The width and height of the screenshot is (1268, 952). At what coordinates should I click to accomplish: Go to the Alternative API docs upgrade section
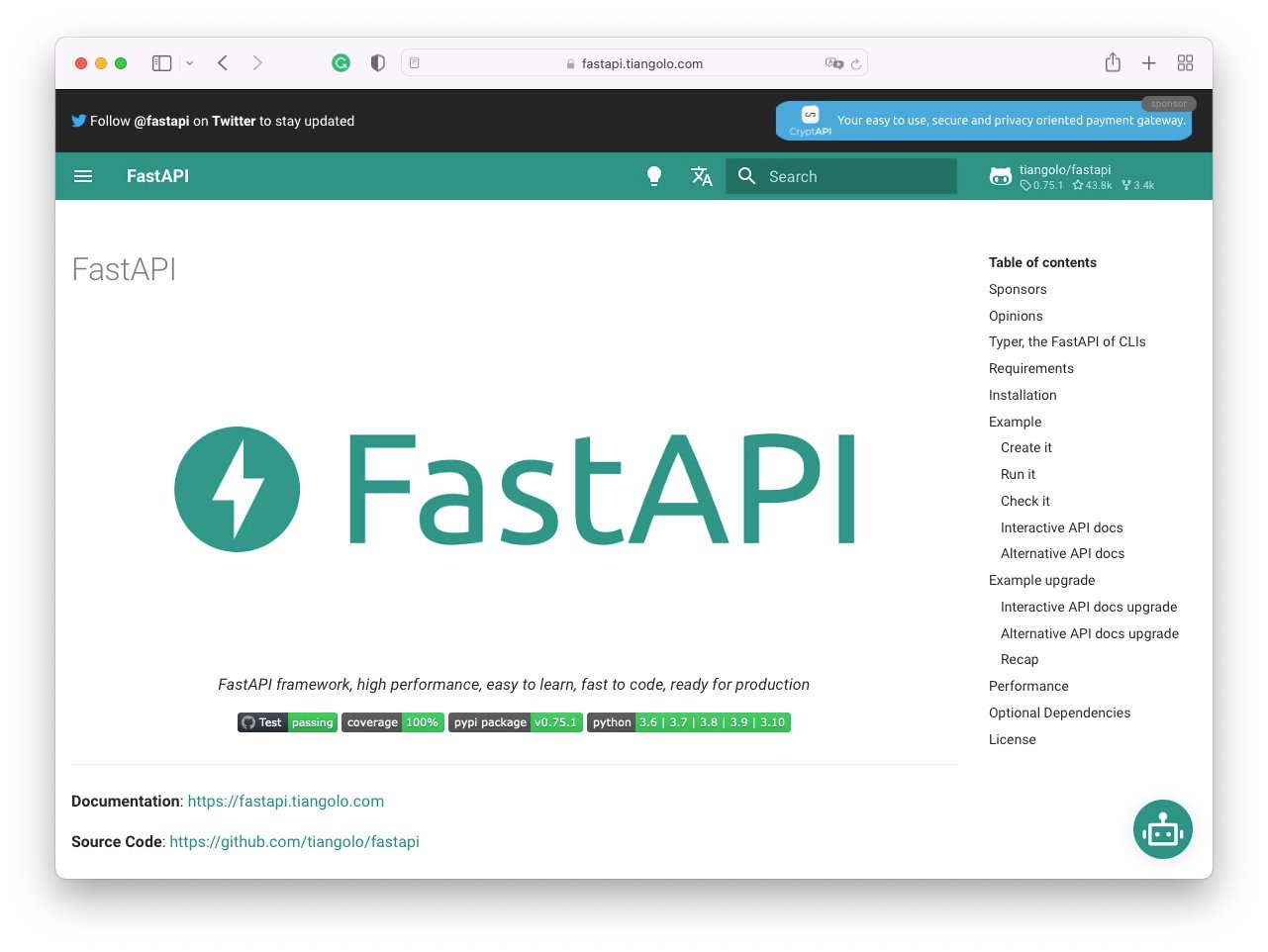pos(1090,633)
